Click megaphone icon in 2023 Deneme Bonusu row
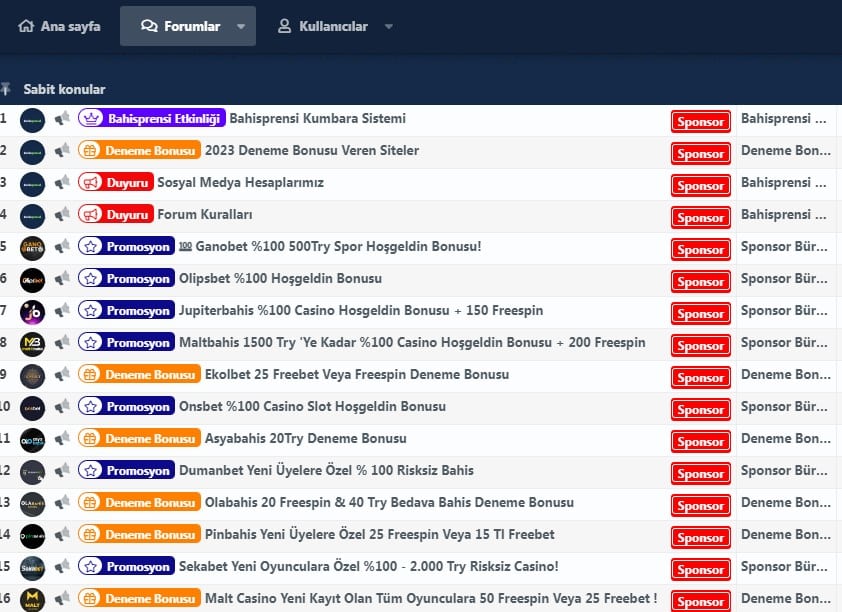Image resolution: width=842 pixels, height=612 pixels. 62,150
